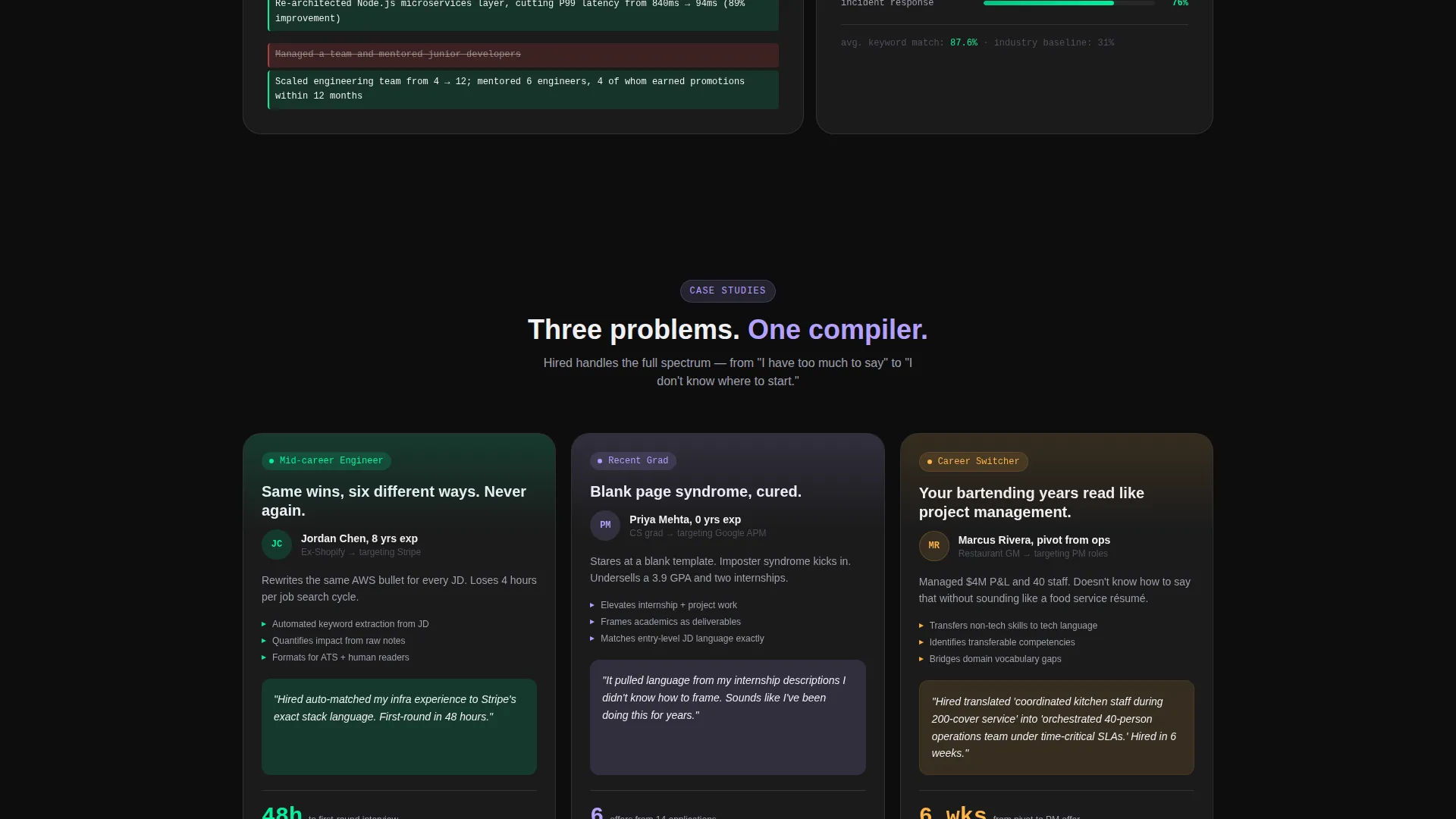Click subheading 'Hired handles the full spectrum'

click(728, 372)
